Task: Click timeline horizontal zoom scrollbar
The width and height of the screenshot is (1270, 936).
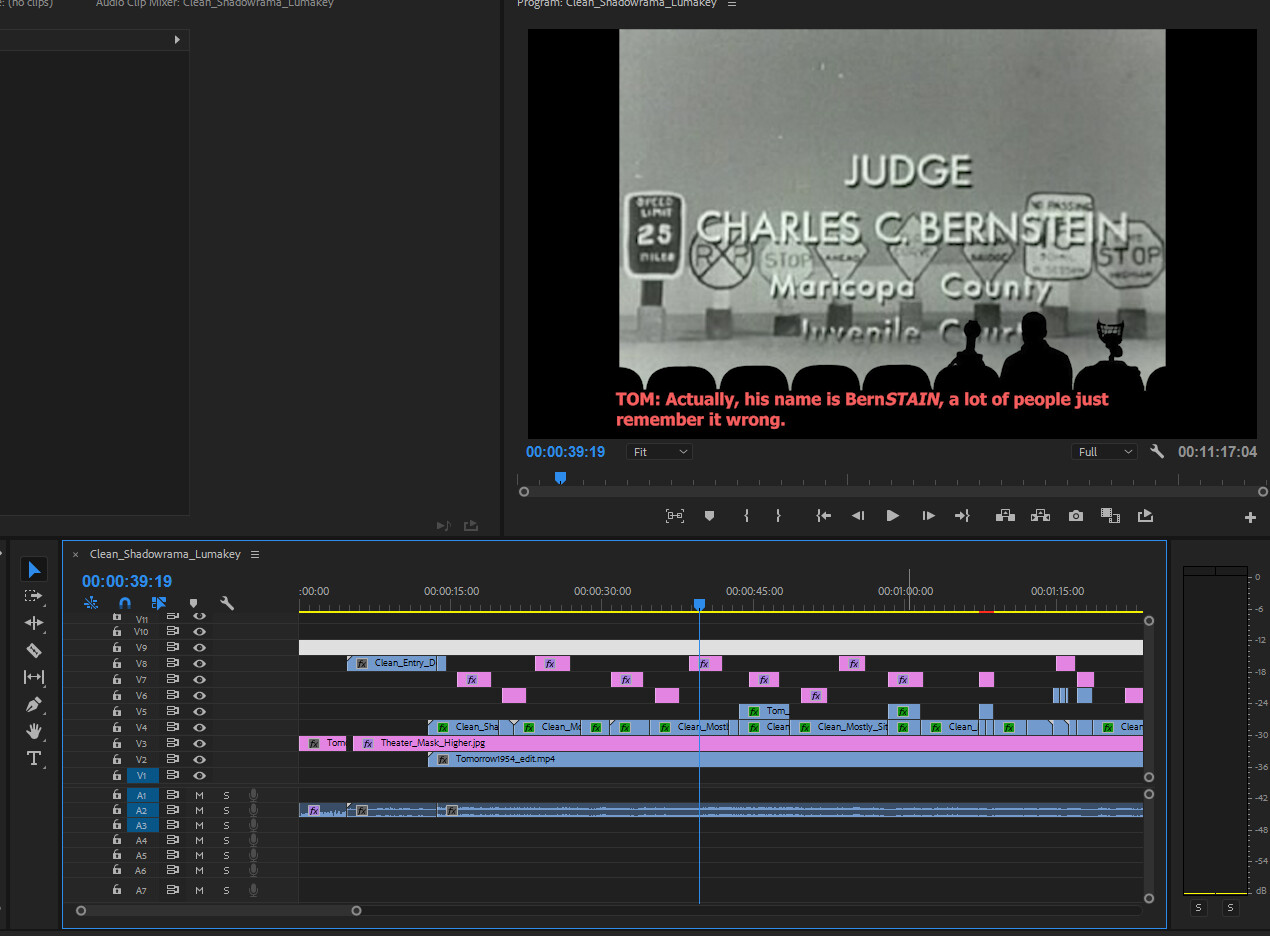Action: click(219, 911)
